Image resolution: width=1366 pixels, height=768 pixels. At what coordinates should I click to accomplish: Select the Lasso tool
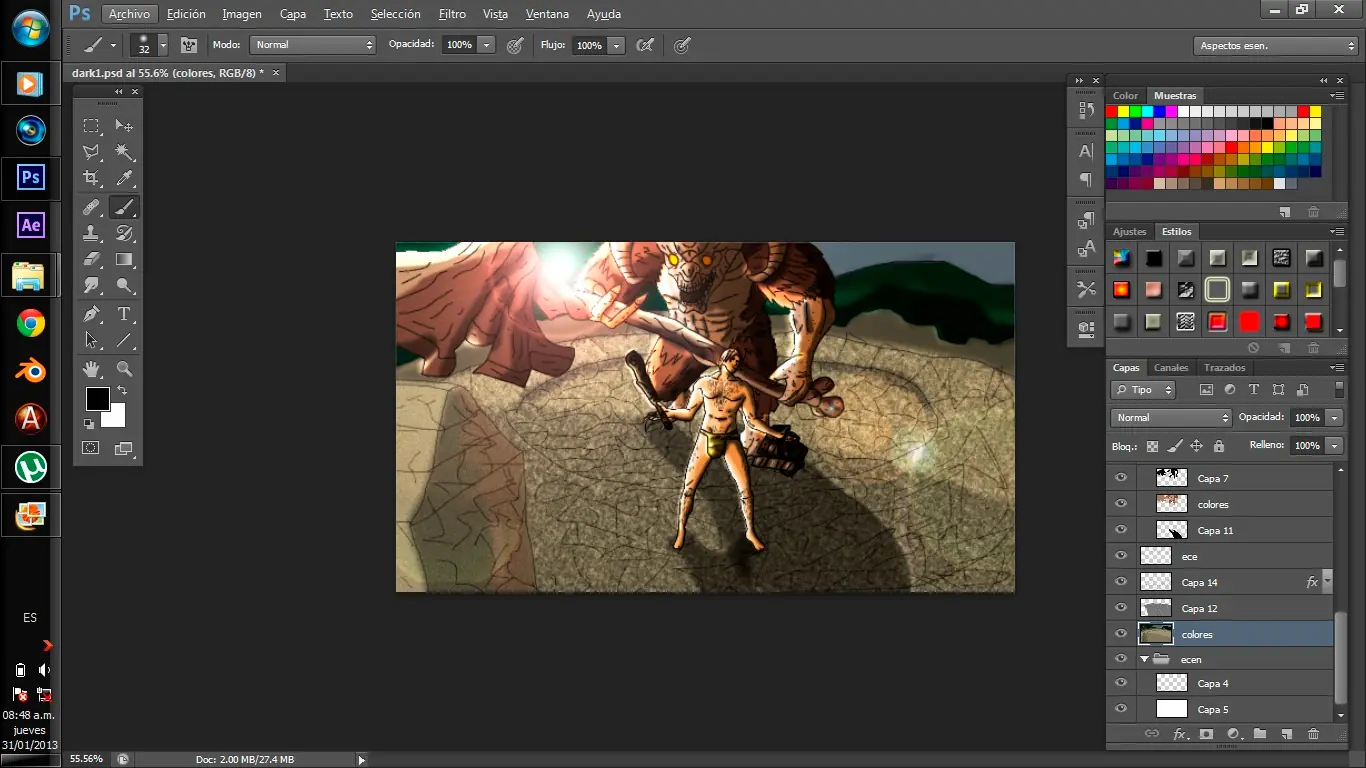(x=91, y=152)
